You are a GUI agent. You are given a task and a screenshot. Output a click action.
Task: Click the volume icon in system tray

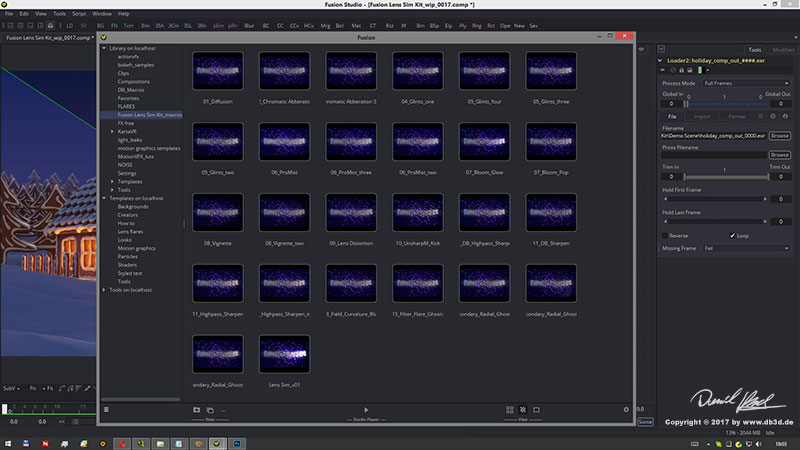pyautogui.click(x=758, y=444)
